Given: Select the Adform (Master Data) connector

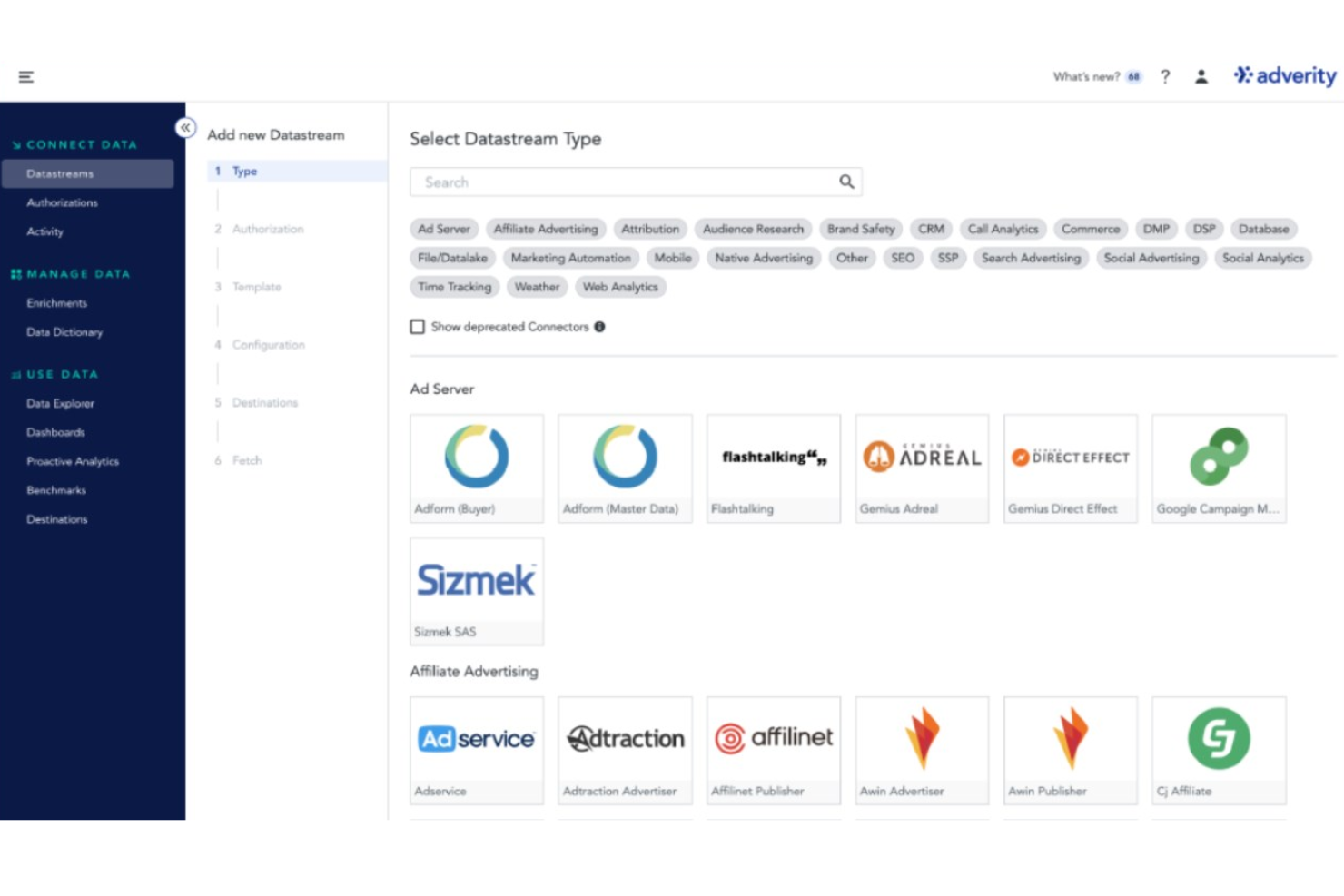Looking at the screenshot, I should 625,468.
